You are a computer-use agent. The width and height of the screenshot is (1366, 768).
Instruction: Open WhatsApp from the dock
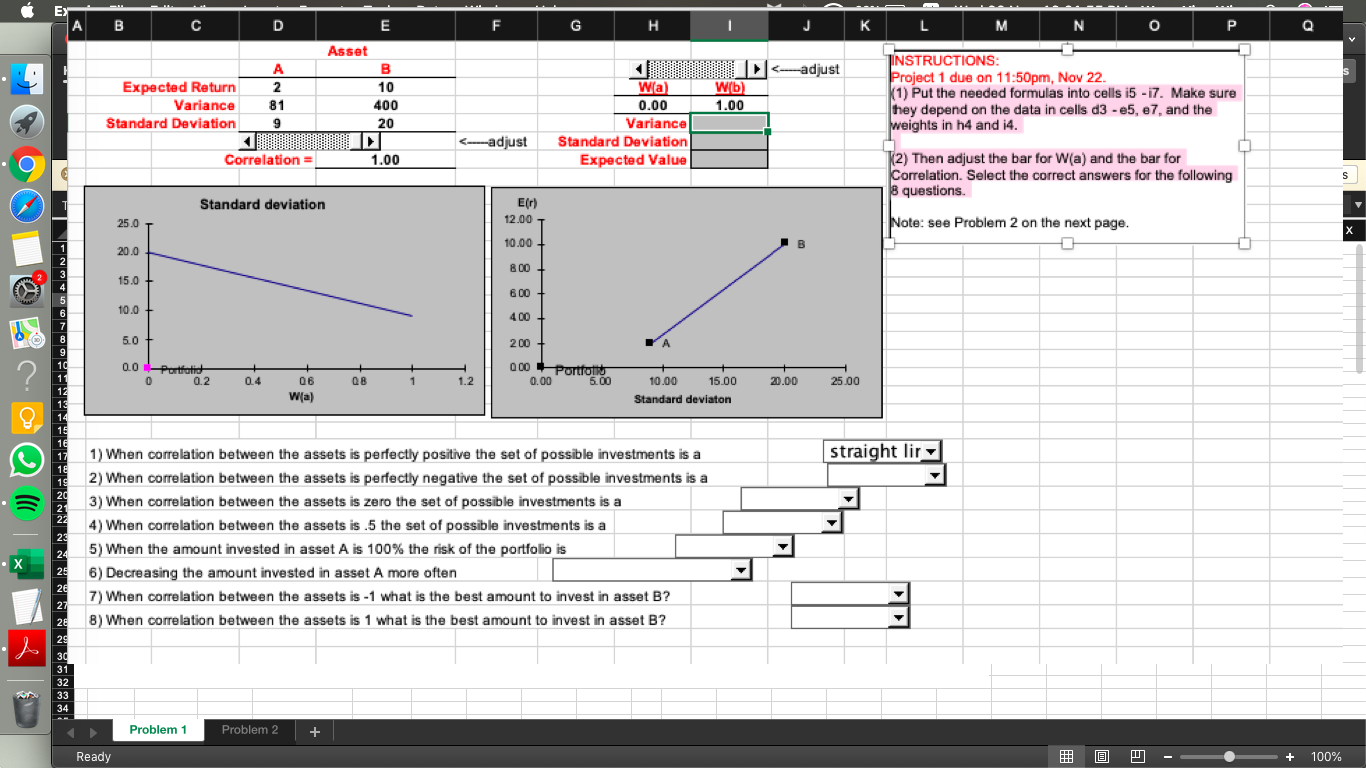pos(28,460)
